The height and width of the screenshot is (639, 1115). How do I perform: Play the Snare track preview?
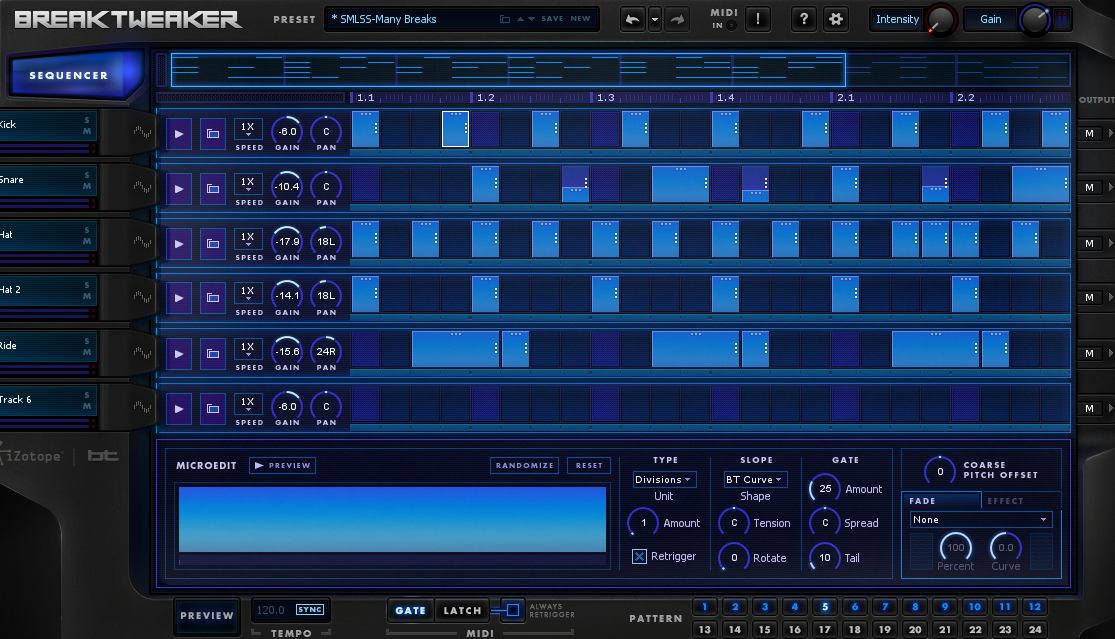[178, 188]
